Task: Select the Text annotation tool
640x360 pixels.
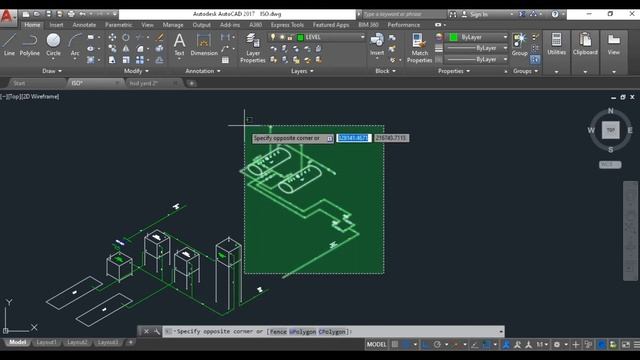Action: point(179,45)
